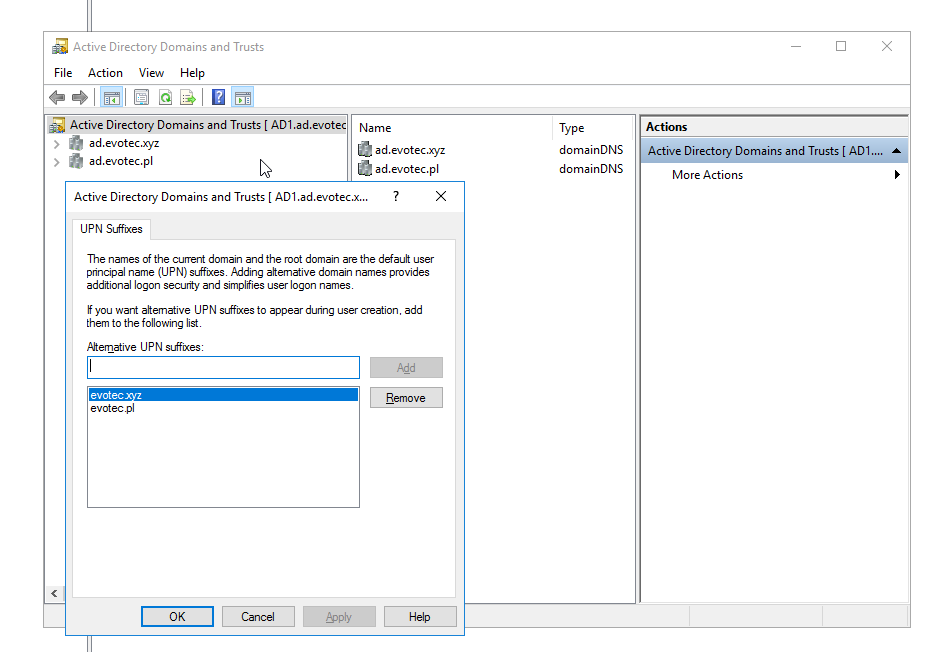Click into the Alternative UPN suffixes text field
935x652 pixels.
tap(223, 367)
